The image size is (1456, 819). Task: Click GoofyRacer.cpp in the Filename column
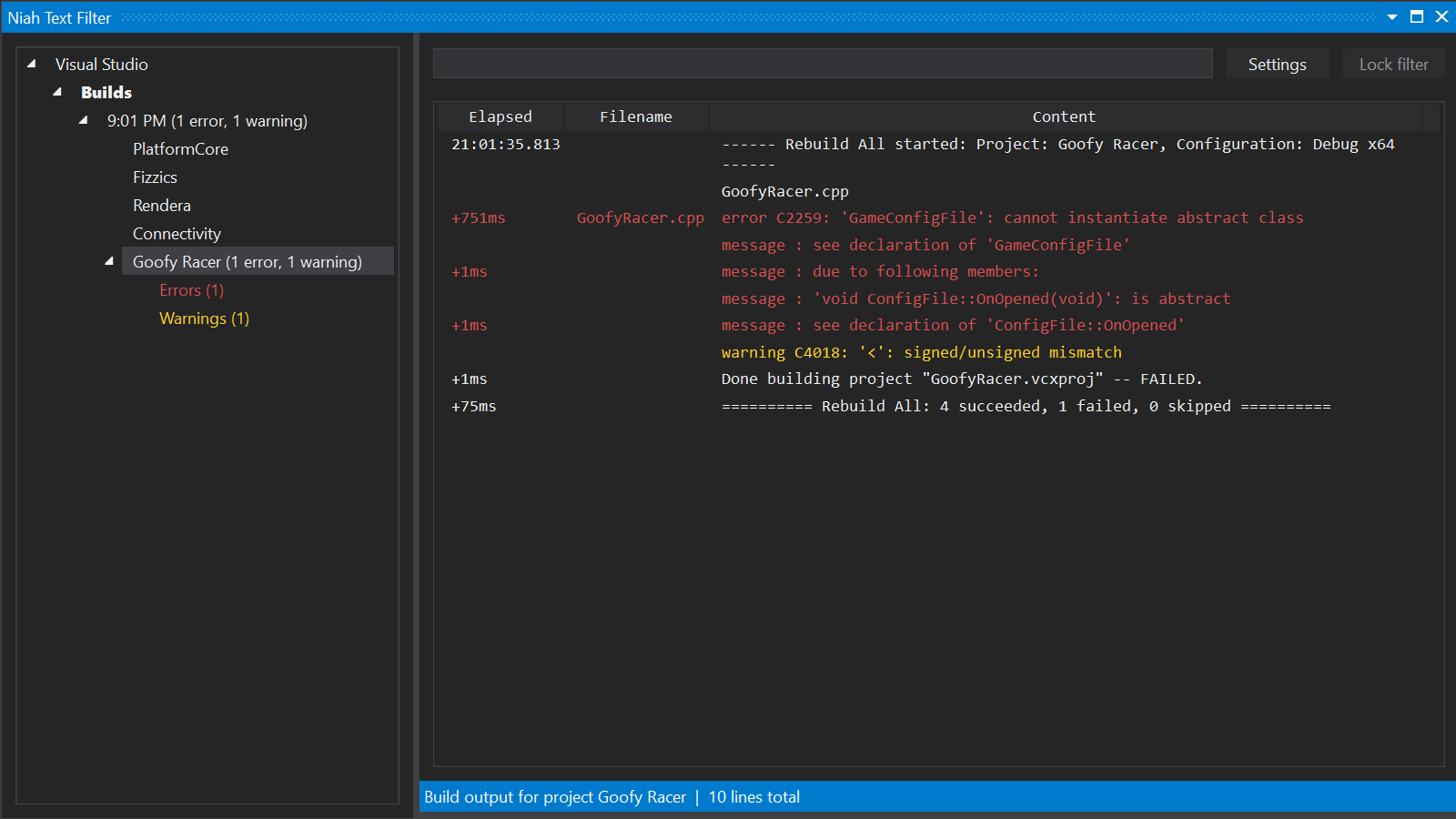(x=640, y=217)
